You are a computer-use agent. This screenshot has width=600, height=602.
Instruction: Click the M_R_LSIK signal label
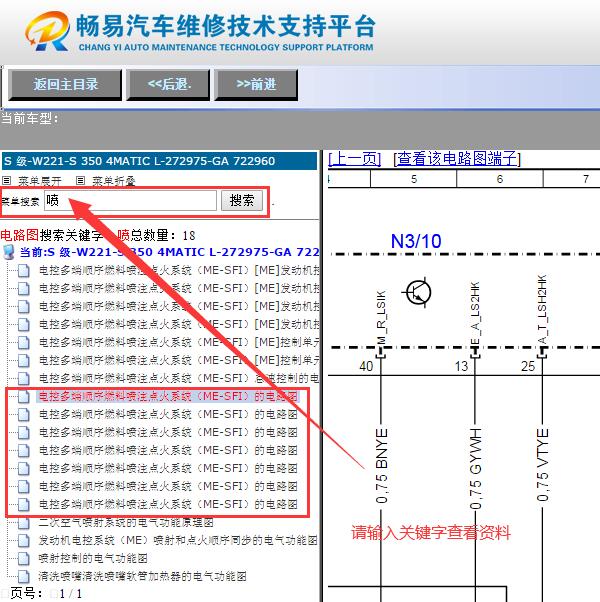click(x=380, y=318)
